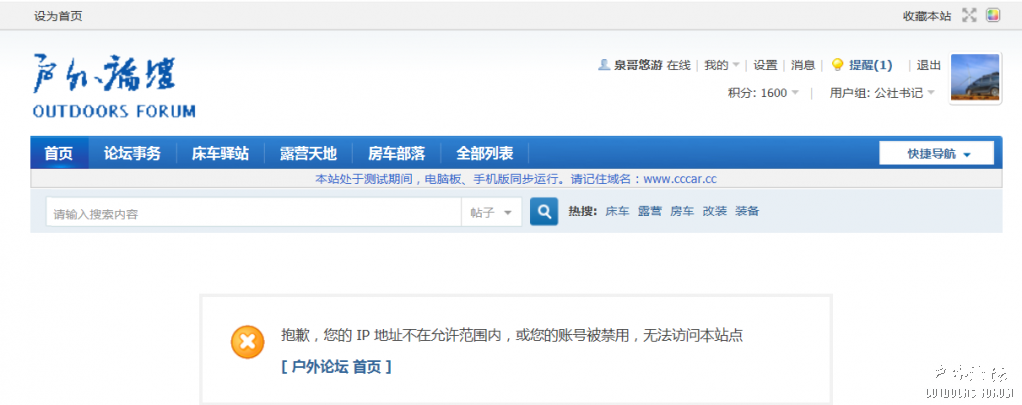Image resolution: width=1022 pixels, height=405 pixels.
Task: Click the 床车 hot search keyword
Action: (x=617, y=212)
